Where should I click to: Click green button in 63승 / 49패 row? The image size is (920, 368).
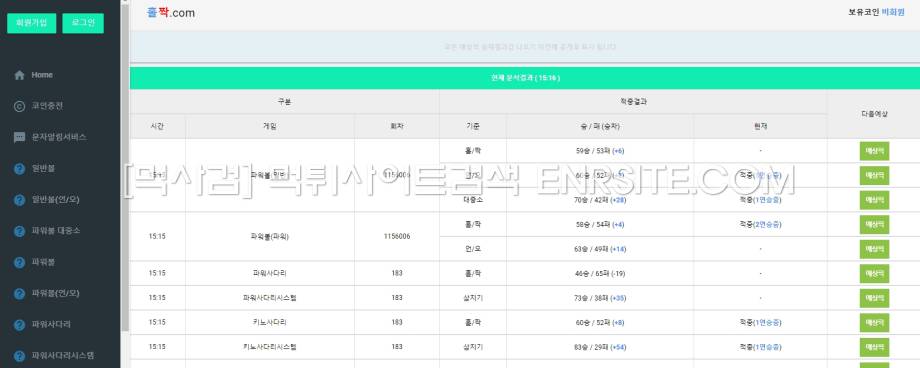click(x=874, y=249)
